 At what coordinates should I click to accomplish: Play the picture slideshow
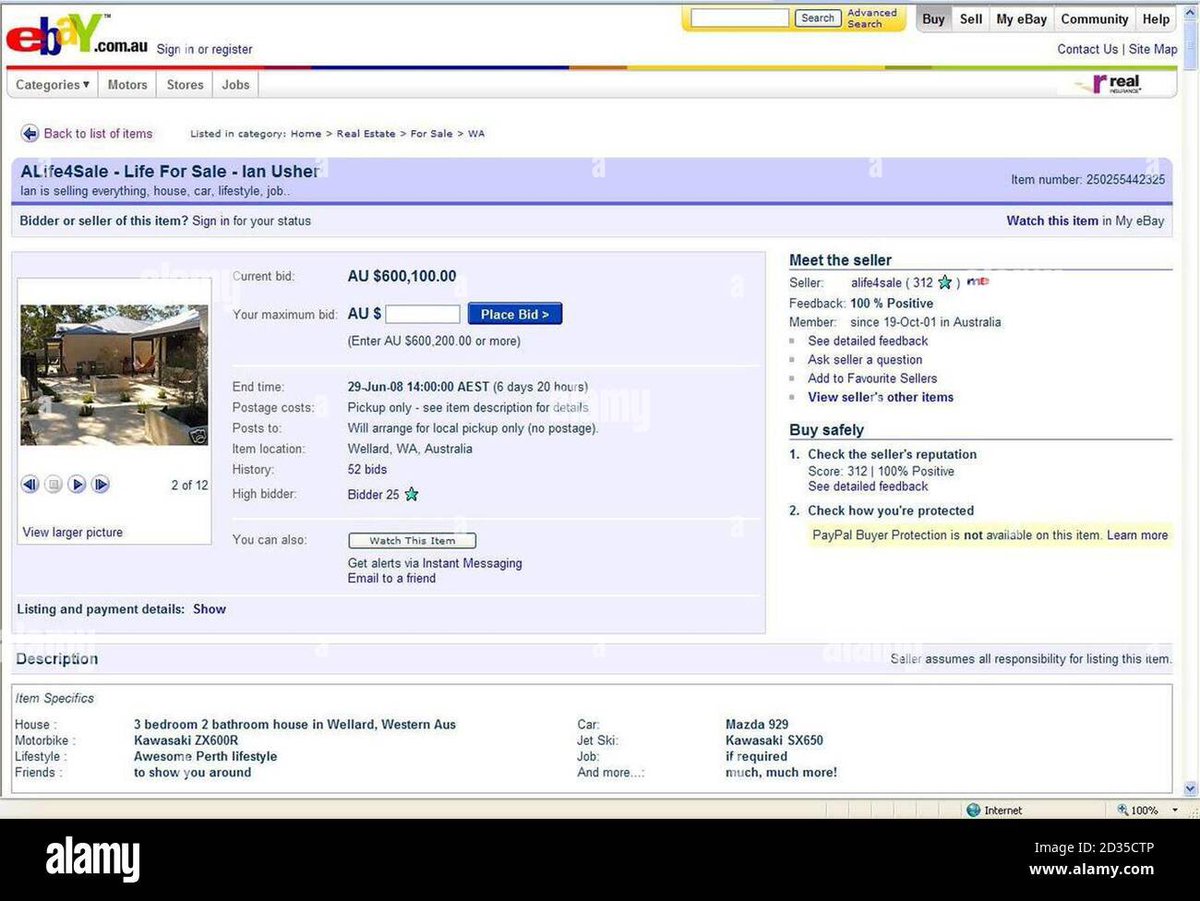pos(77,484)
